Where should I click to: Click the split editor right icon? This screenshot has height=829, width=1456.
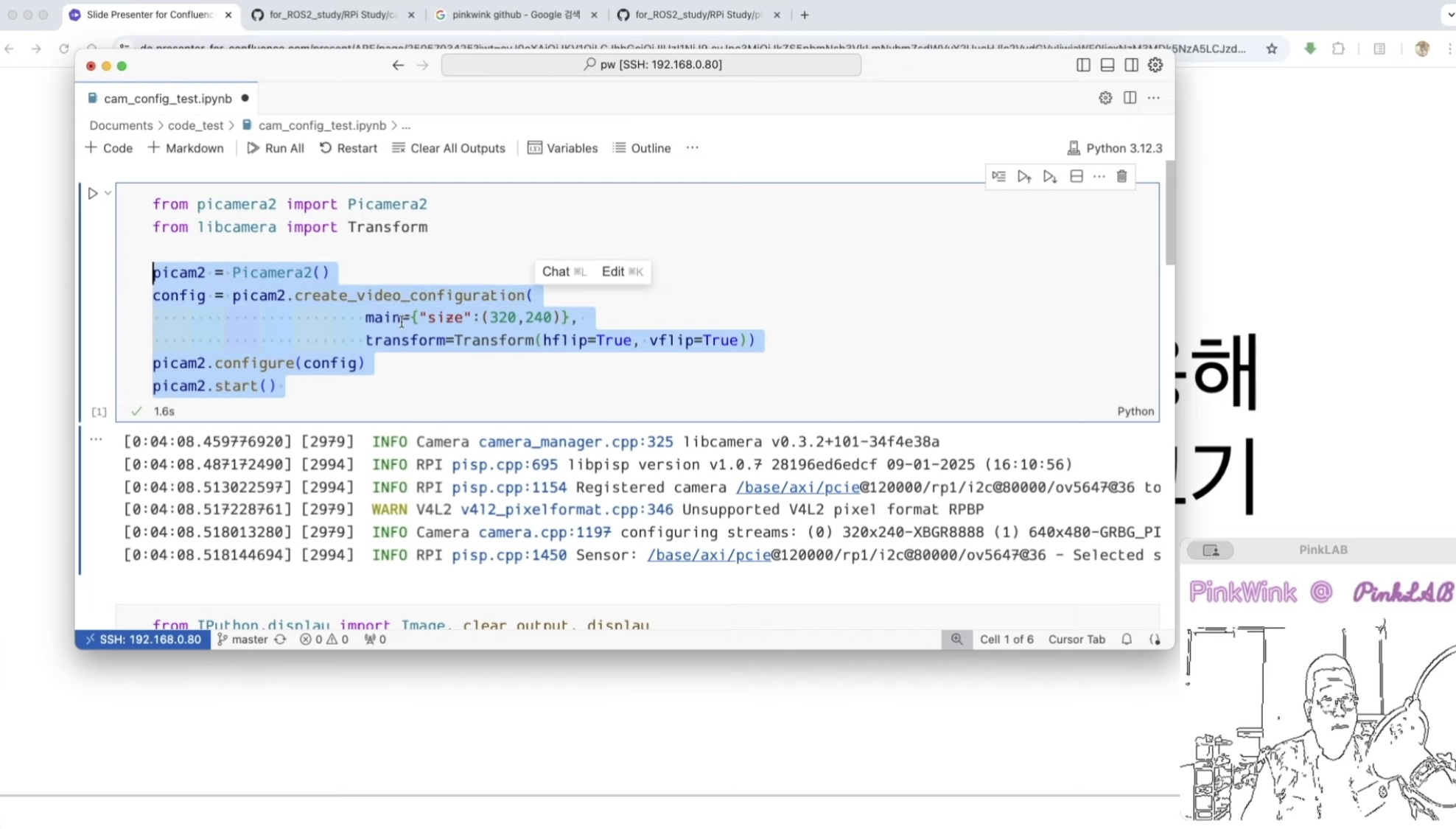[1129, 98]
